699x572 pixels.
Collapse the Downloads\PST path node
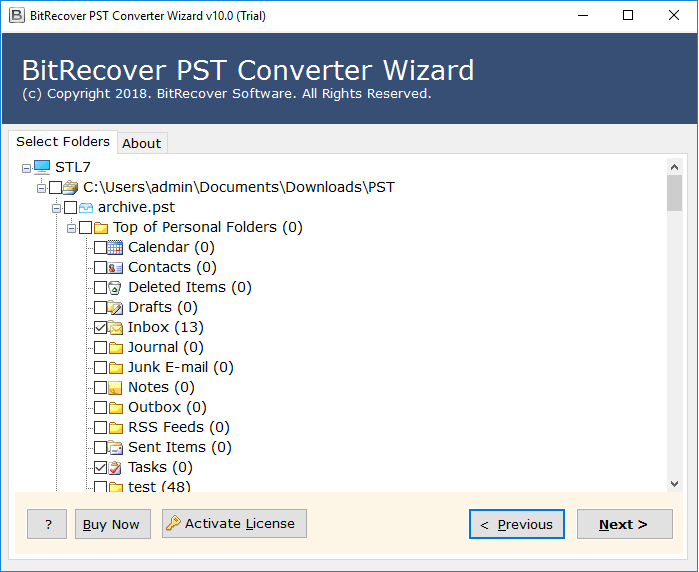(41, 188)
